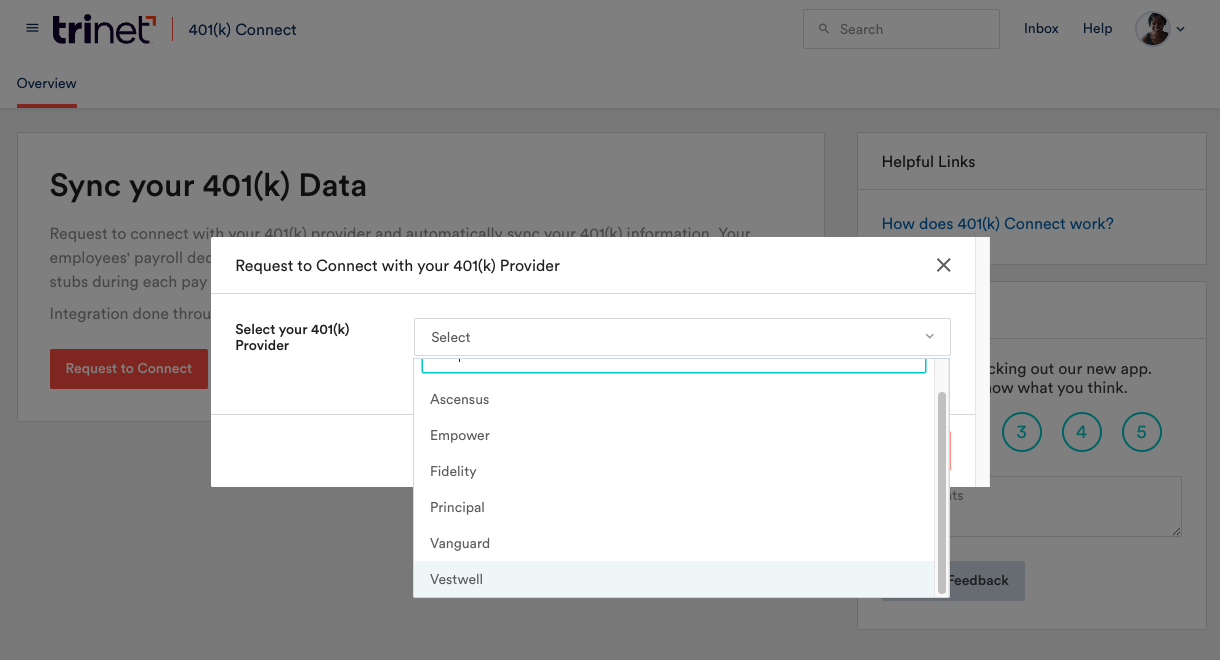The width and height of the screenshot is (1220, 660).
Task: Switch to the Overview tab
Action: [x=46, y=83]
